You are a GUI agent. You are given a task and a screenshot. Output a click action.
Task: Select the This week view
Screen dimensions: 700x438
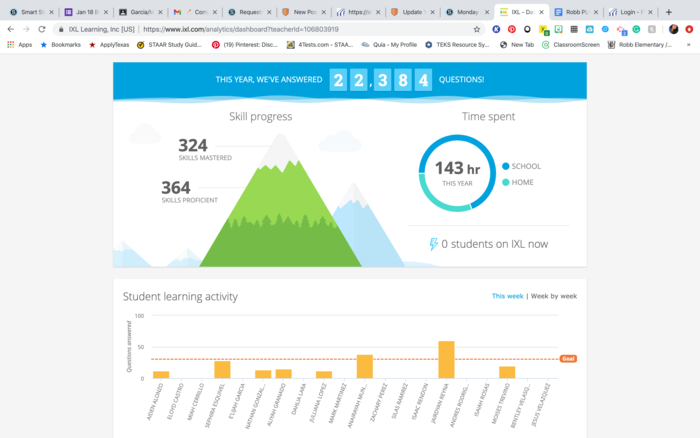[x=507, y=296]
